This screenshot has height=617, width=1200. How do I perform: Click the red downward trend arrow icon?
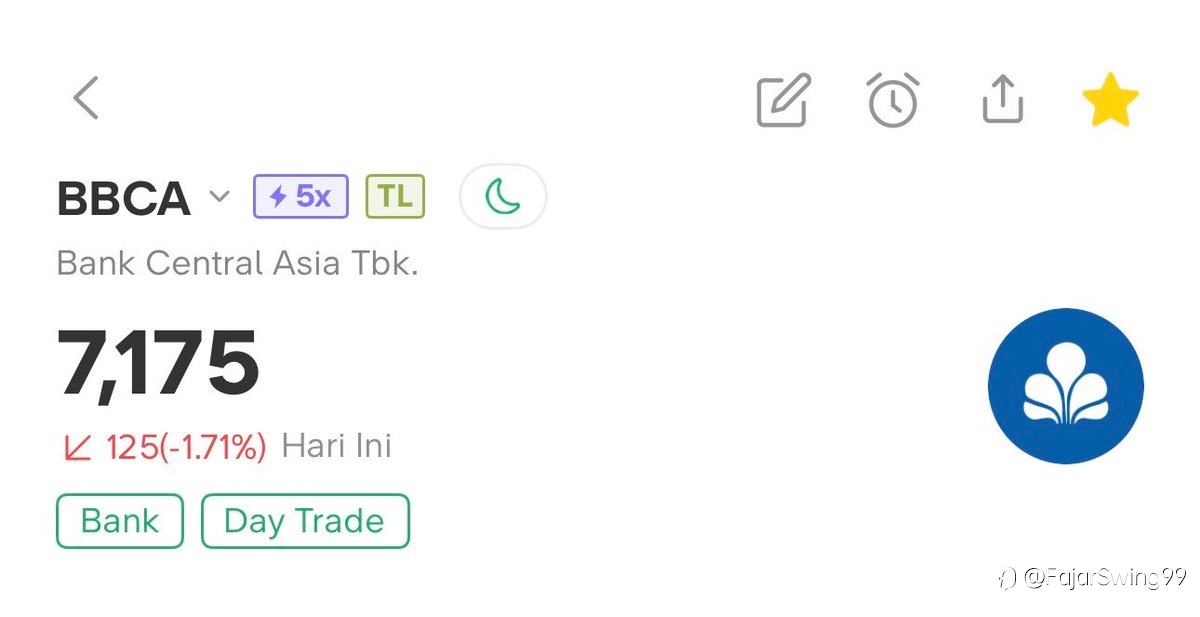coord(78,447)
